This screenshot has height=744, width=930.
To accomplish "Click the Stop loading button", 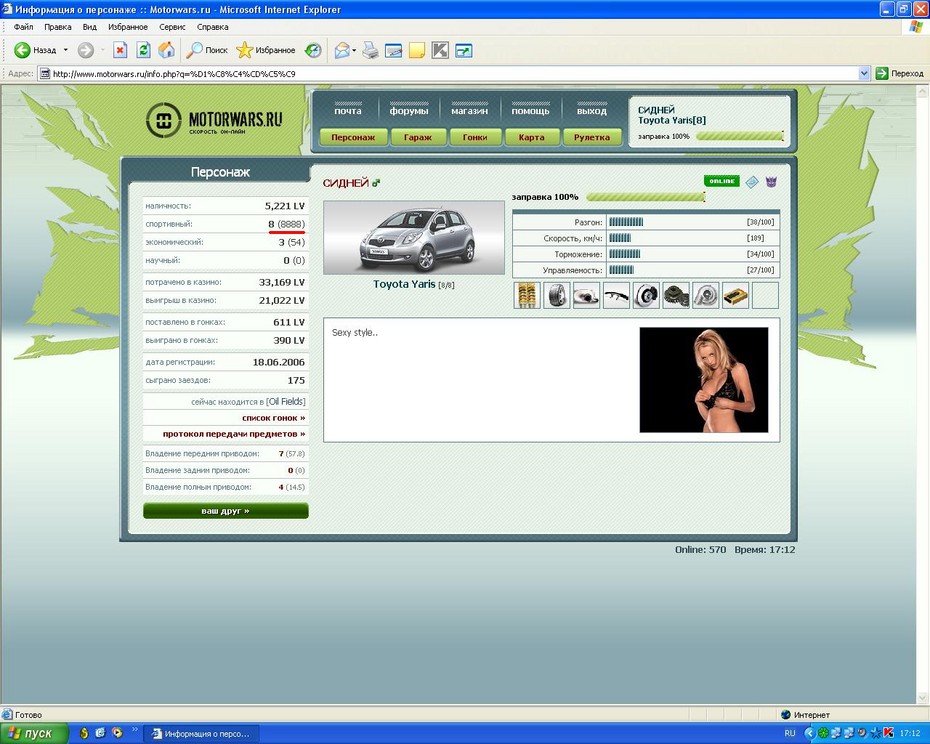I will (x=120, y=50).
